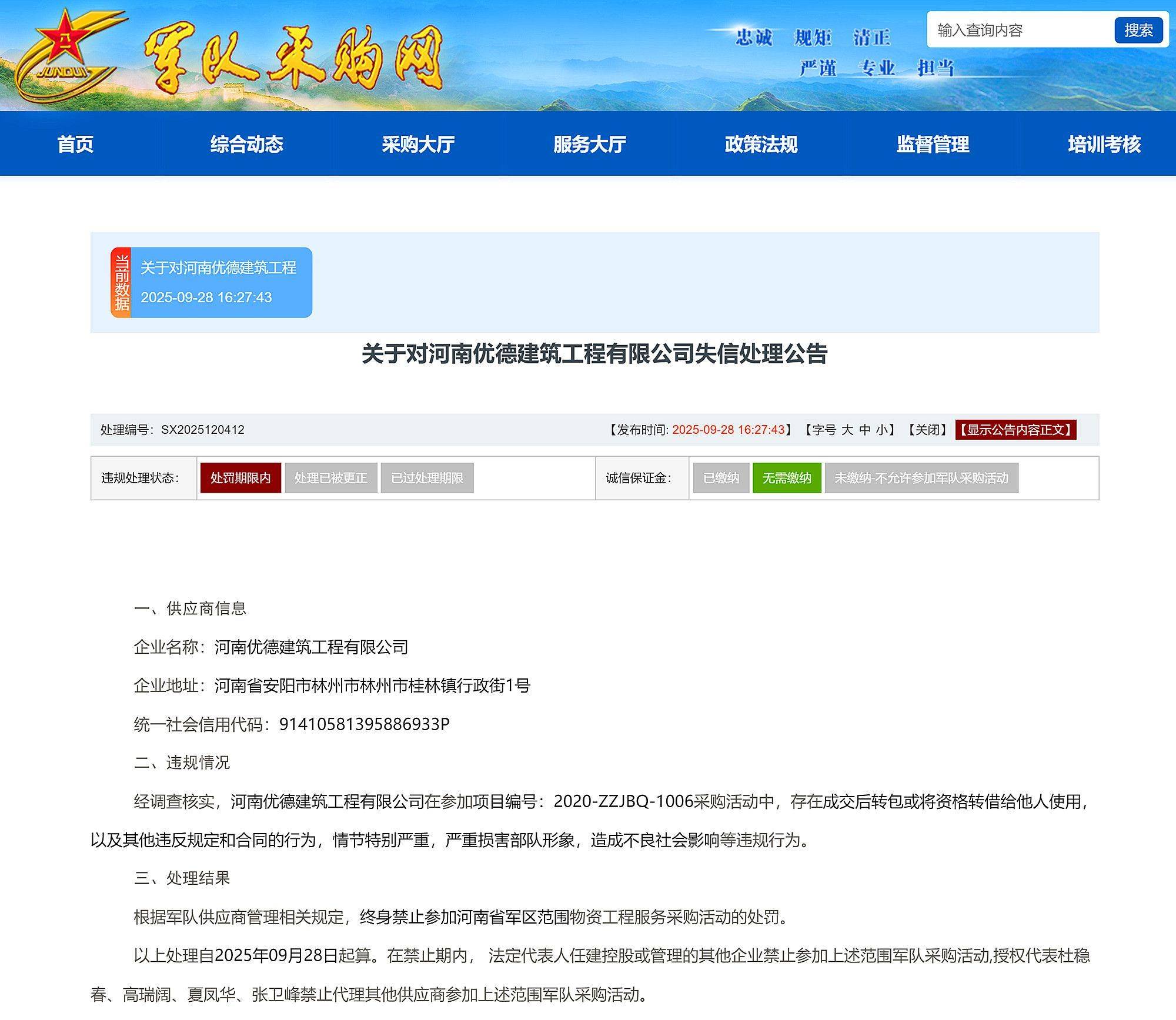
Task: Open the 首页 home menu
Action: [x=75, y=144]
